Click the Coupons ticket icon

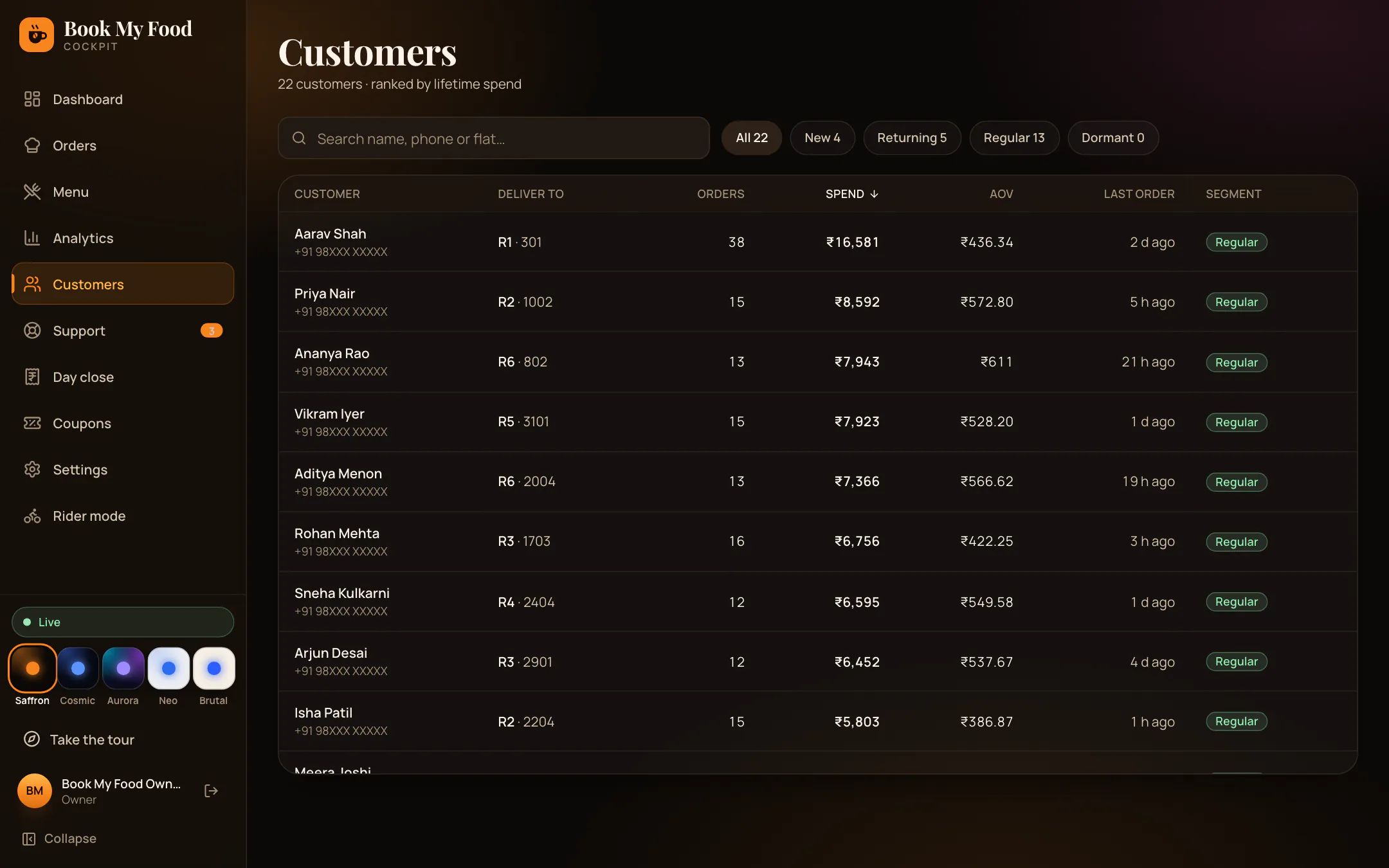tap(32, 423)
